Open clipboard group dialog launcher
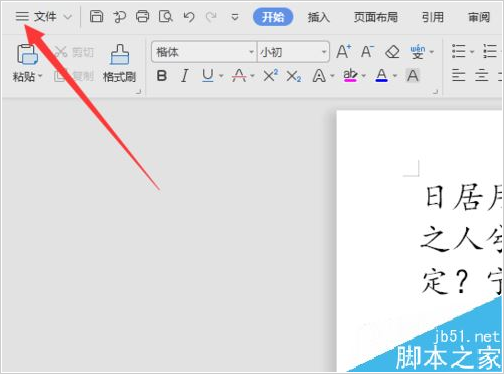The height and width of the screenshot is (374, 504). click(139, 92)
